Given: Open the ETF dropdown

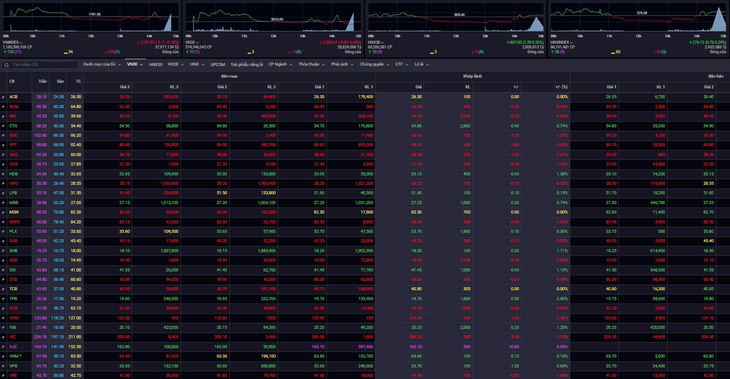Looking at the screenshot, I should [402, 64].
